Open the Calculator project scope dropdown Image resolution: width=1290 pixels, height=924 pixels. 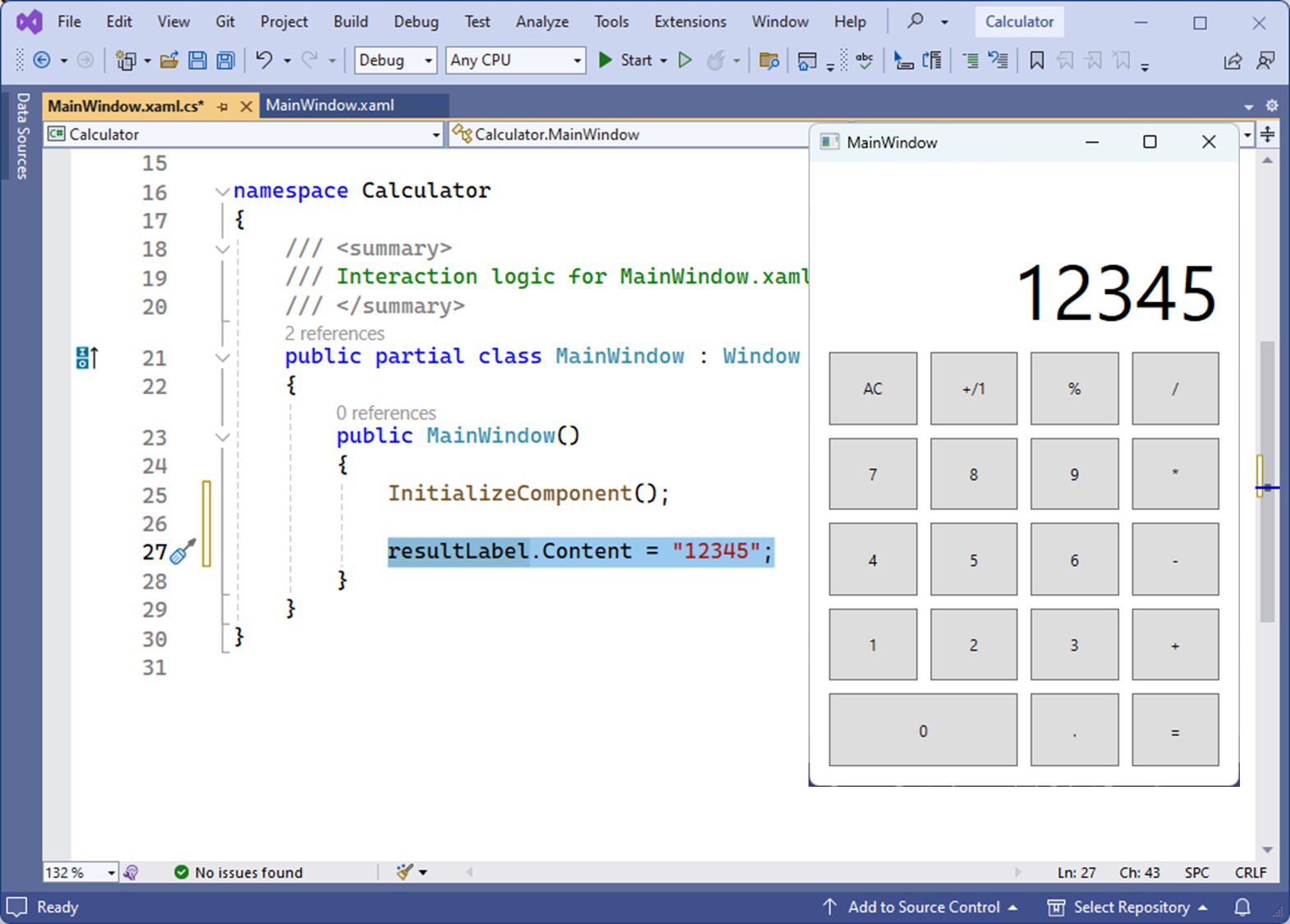[x=245, y=134]
